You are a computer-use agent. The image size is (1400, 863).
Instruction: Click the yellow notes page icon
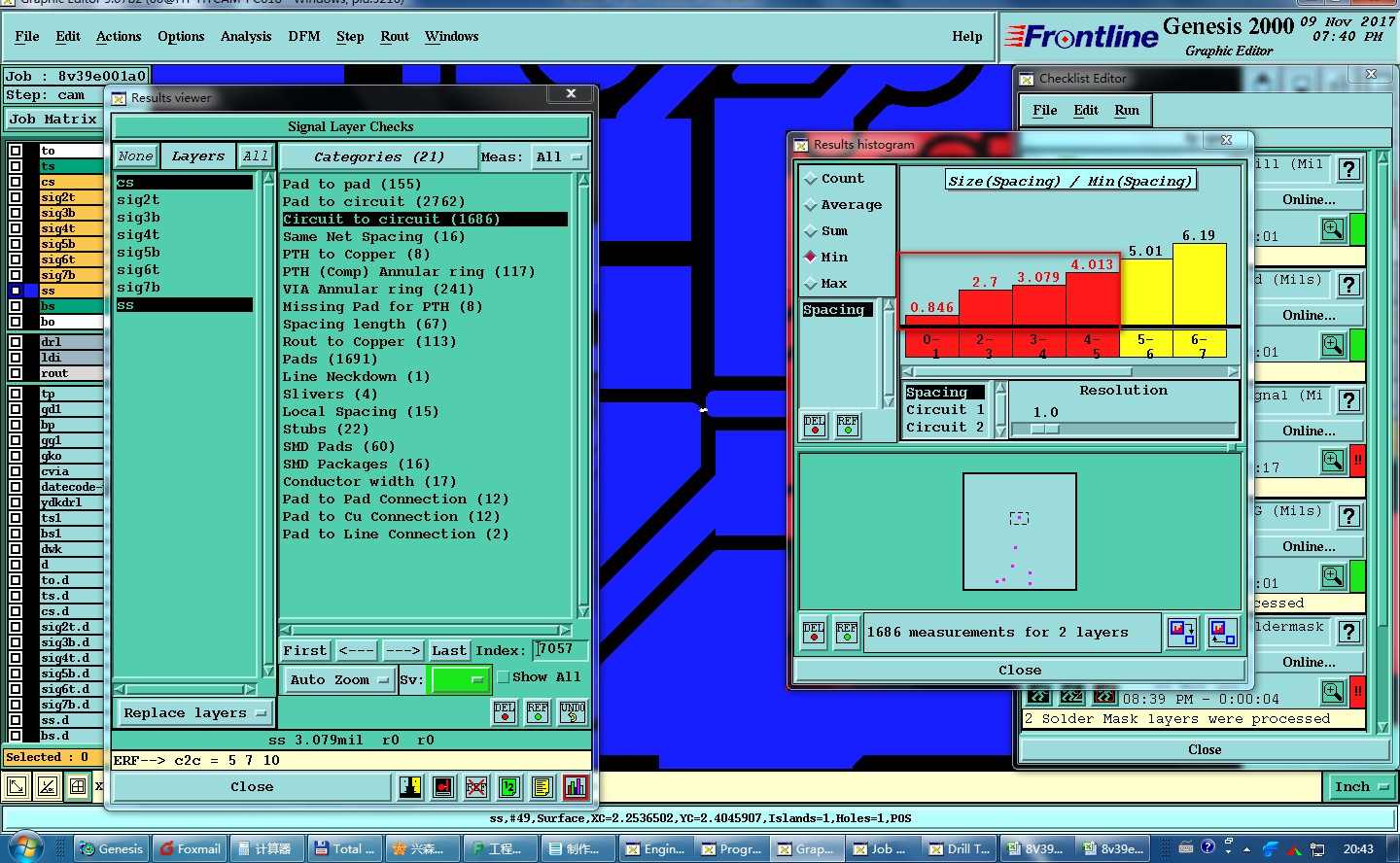[x=542, y=787]
